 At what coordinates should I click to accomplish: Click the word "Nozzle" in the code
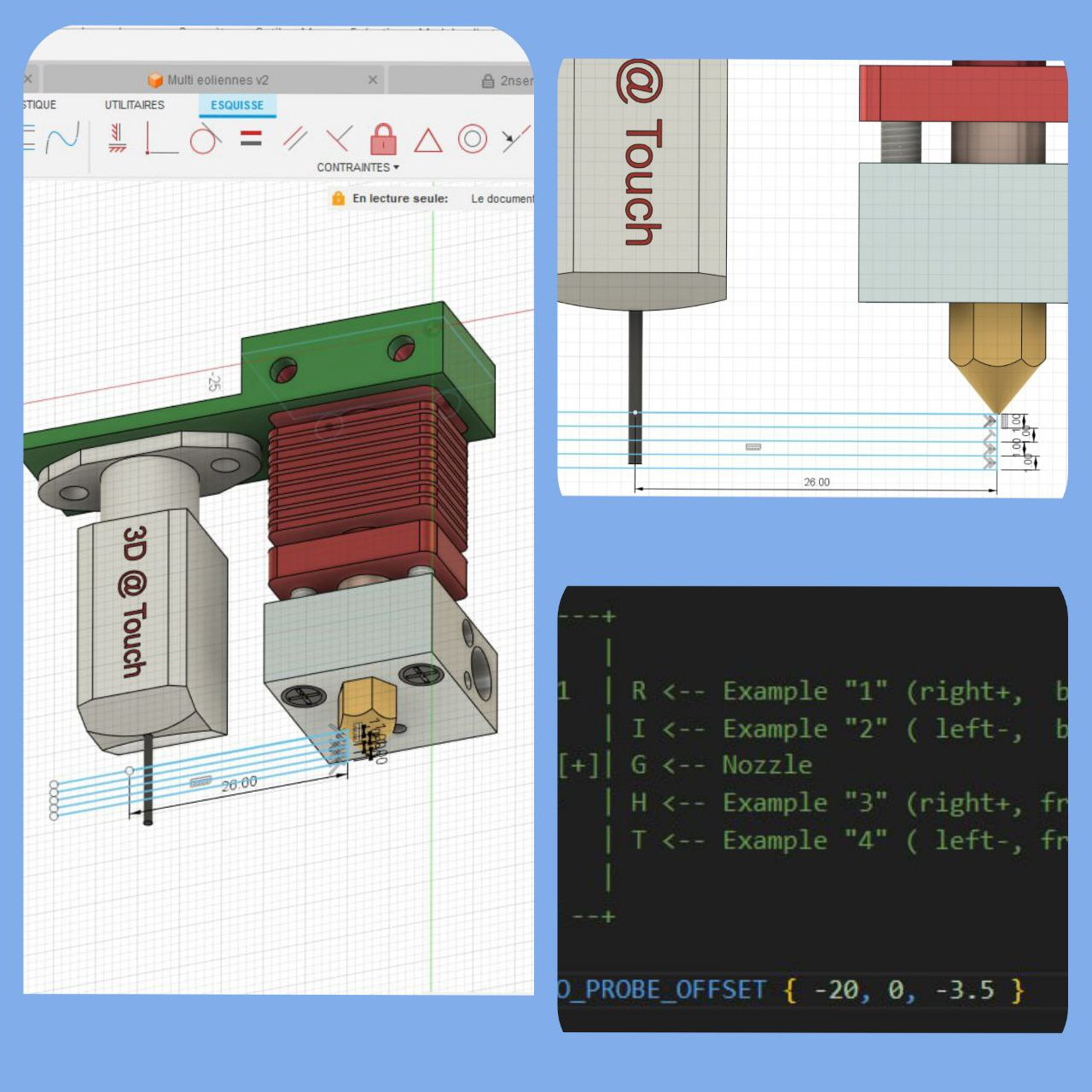pyautogui.click(x=767, y=764)
